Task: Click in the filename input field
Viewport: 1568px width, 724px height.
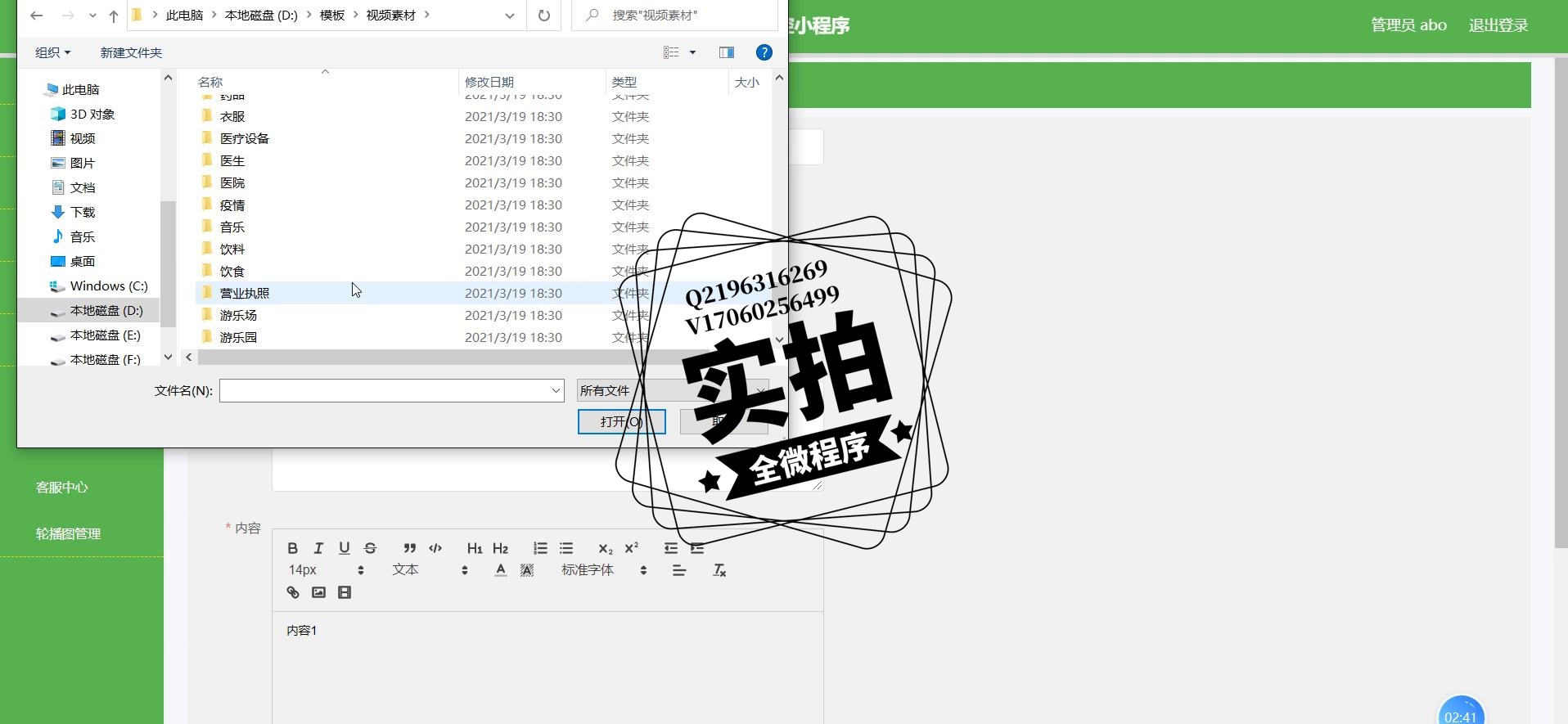Action: [x=385, y=391]
